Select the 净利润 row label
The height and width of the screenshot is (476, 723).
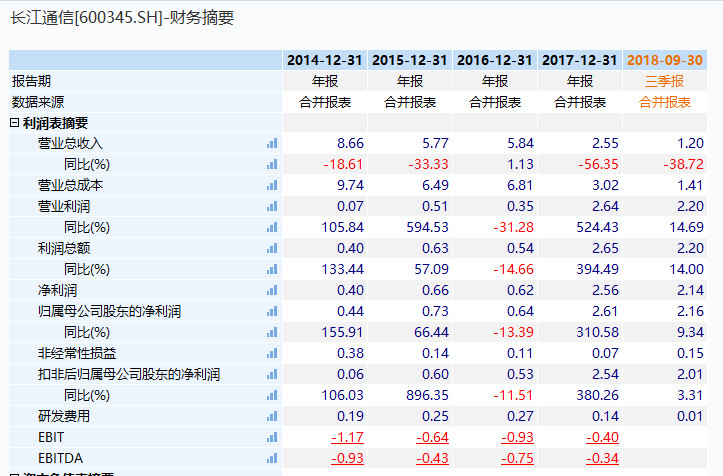click(57, 291)
